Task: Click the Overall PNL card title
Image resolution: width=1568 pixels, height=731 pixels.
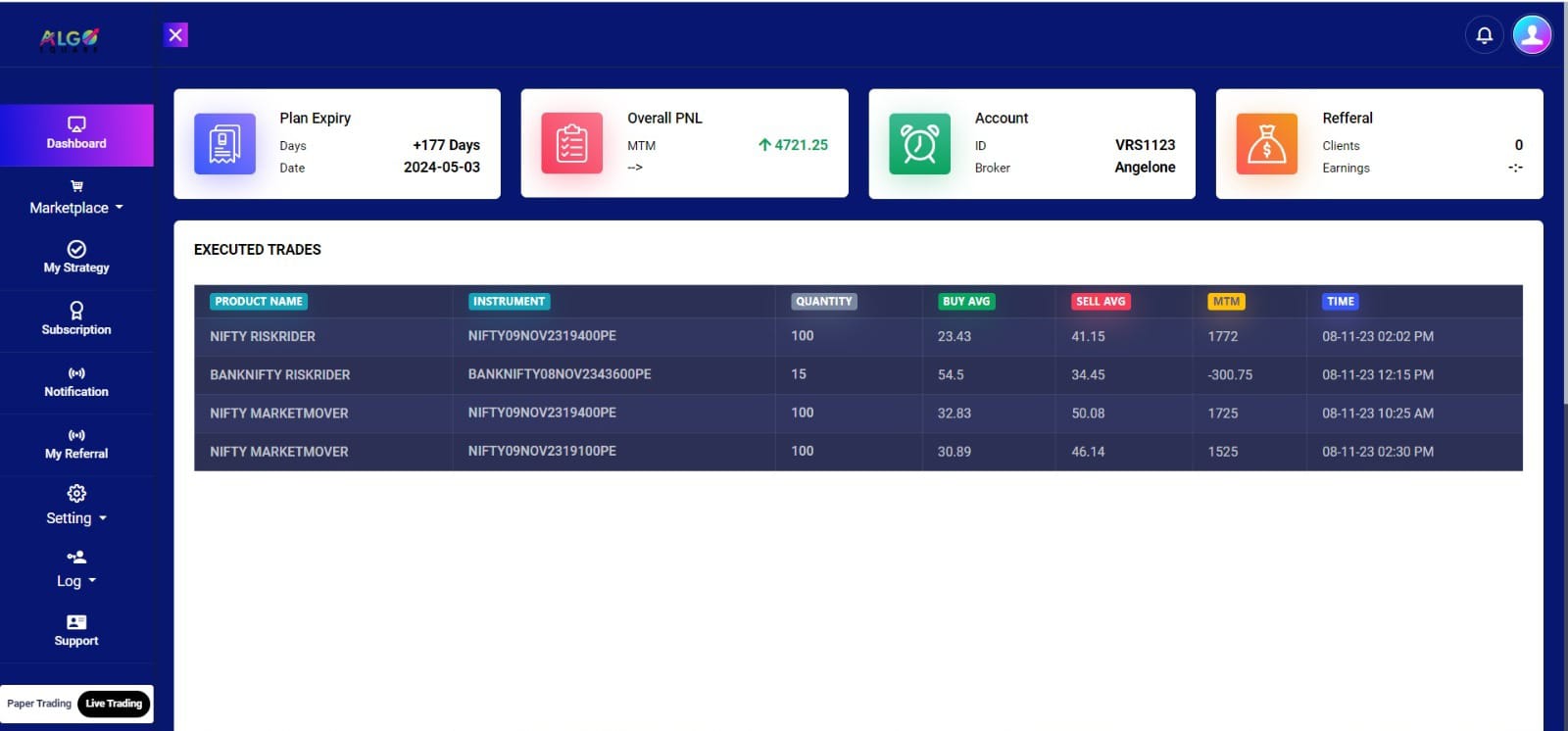Action: point(664,118)
